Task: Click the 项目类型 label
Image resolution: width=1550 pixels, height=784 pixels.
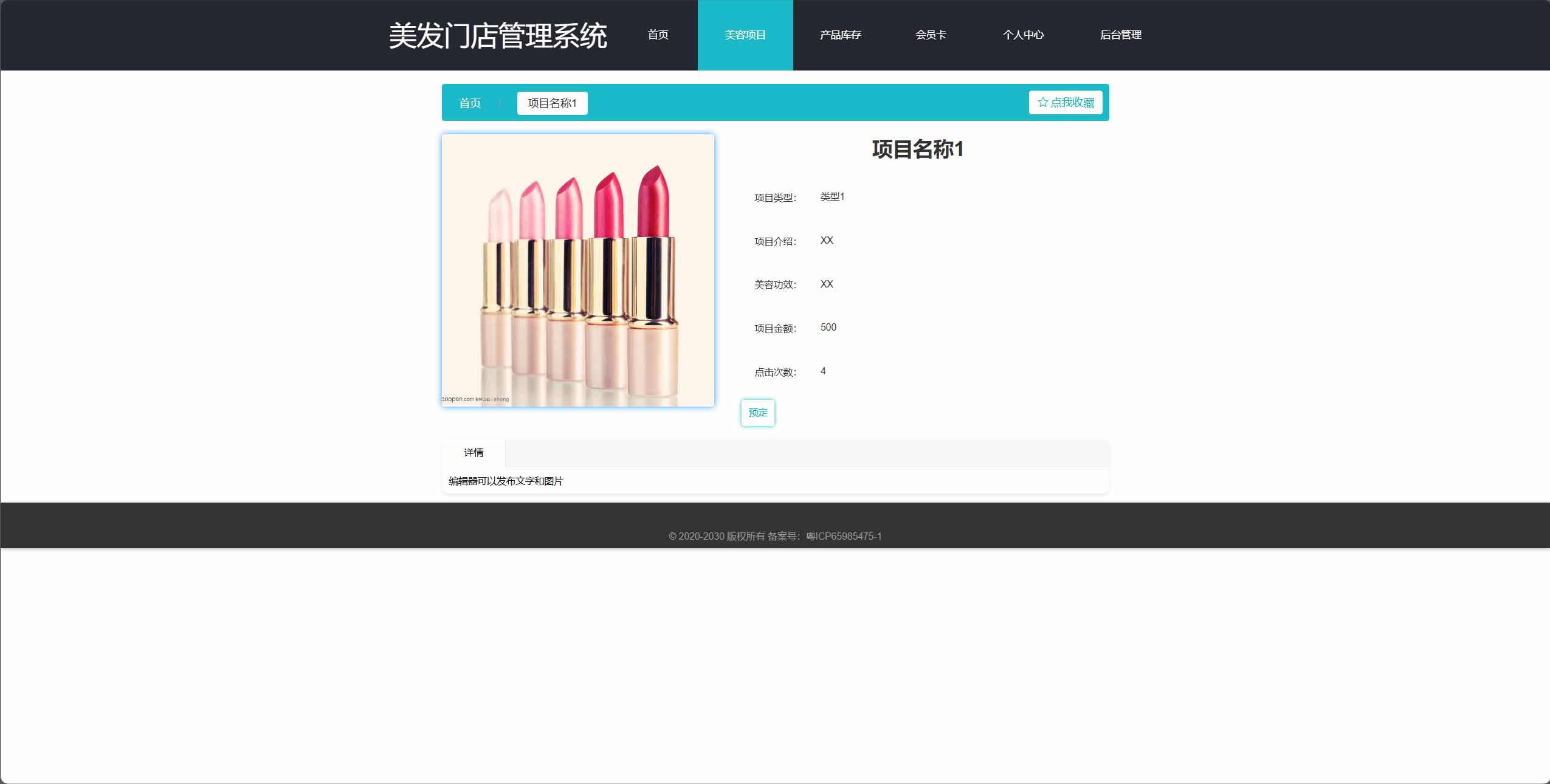Action: tap(775, 198)
